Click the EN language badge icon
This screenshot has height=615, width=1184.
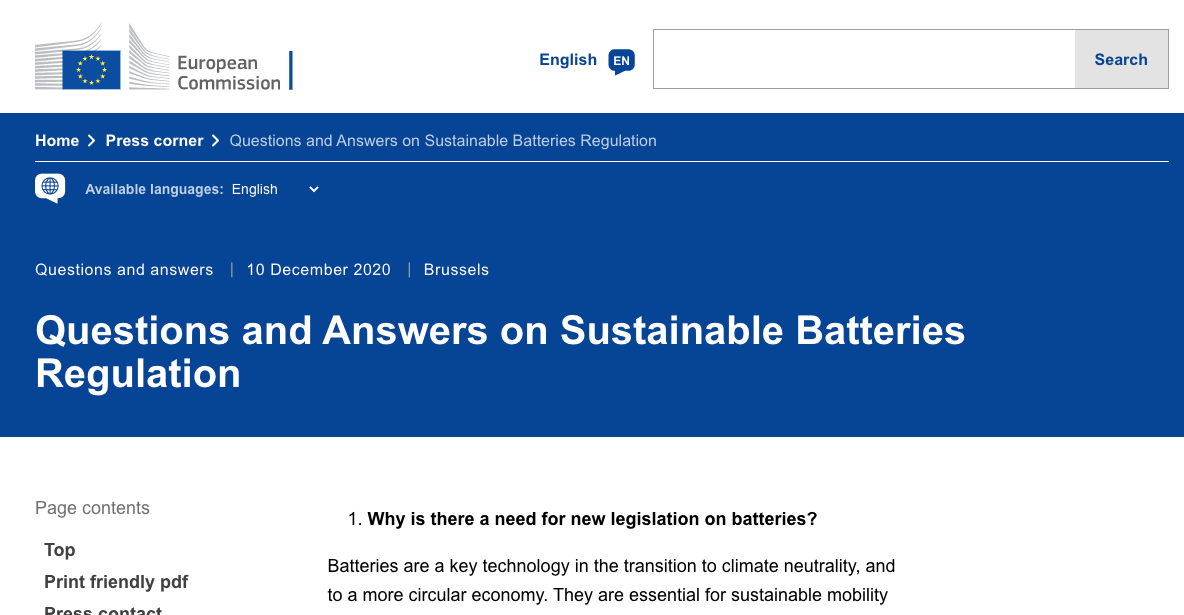(621, 61)
